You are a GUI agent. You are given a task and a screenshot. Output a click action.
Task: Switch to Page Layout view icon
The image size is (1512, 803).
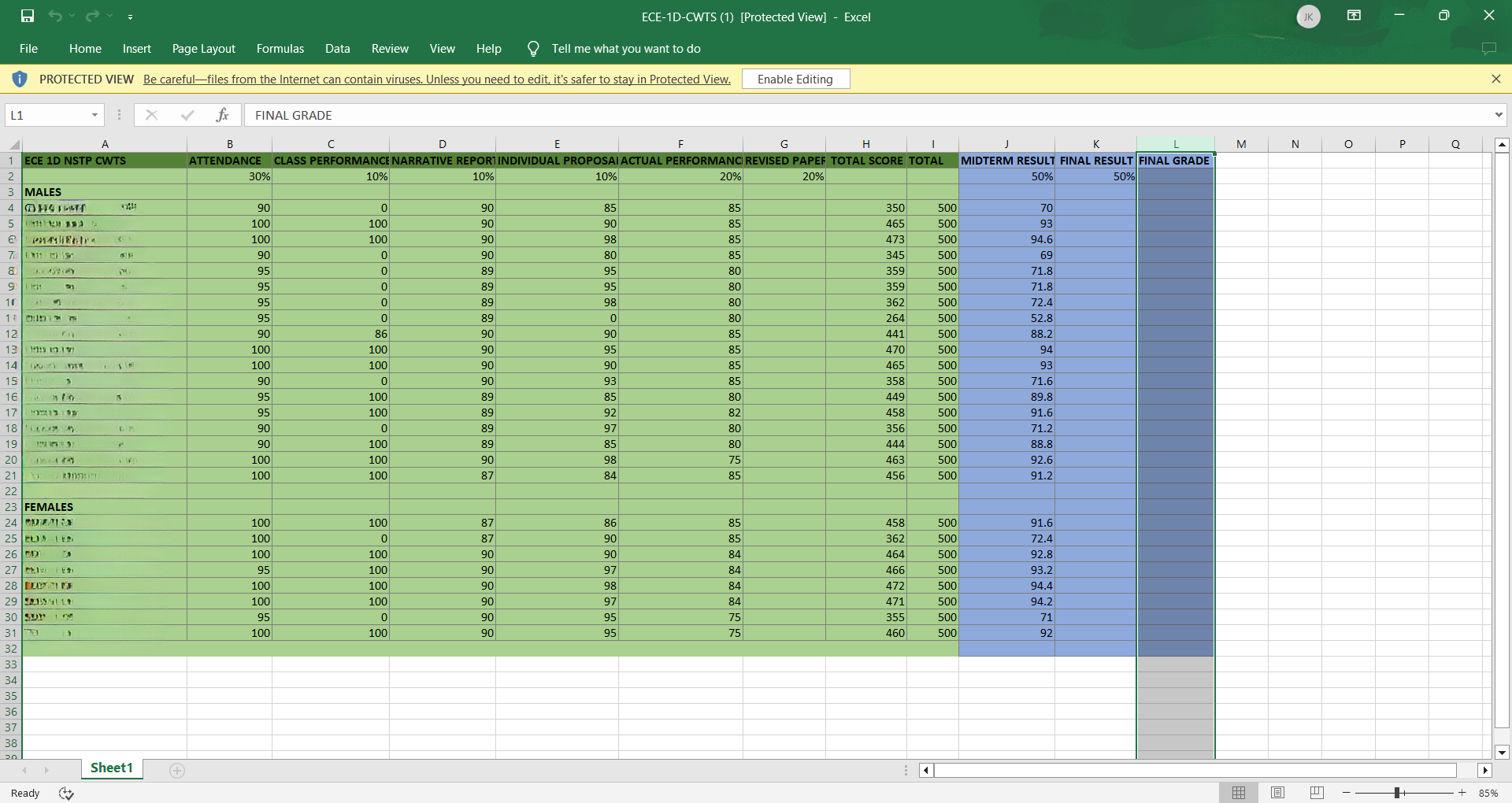point(1278,793)
